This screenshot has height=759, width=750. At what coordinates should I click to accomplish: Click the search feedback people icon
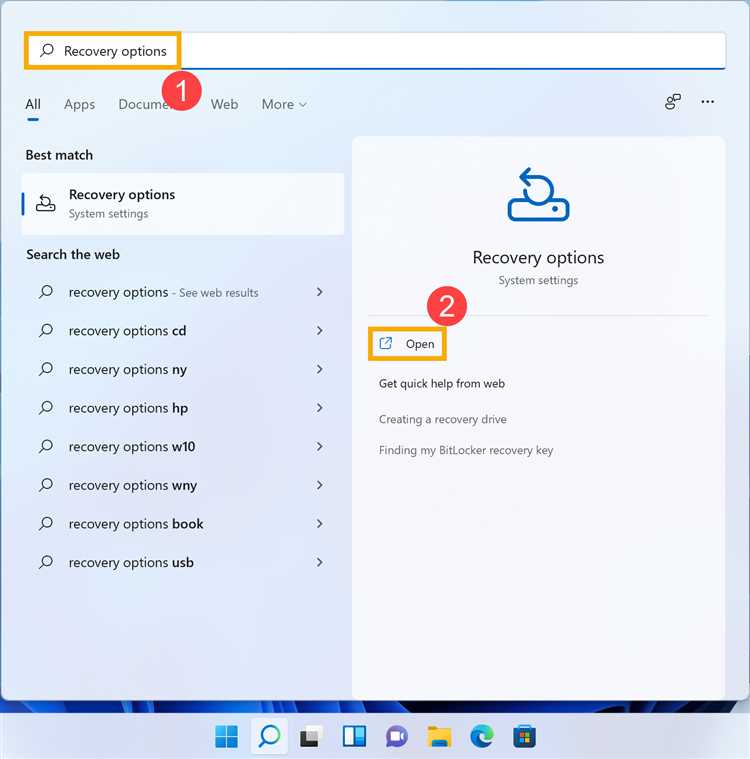click(x=673, y=102)
